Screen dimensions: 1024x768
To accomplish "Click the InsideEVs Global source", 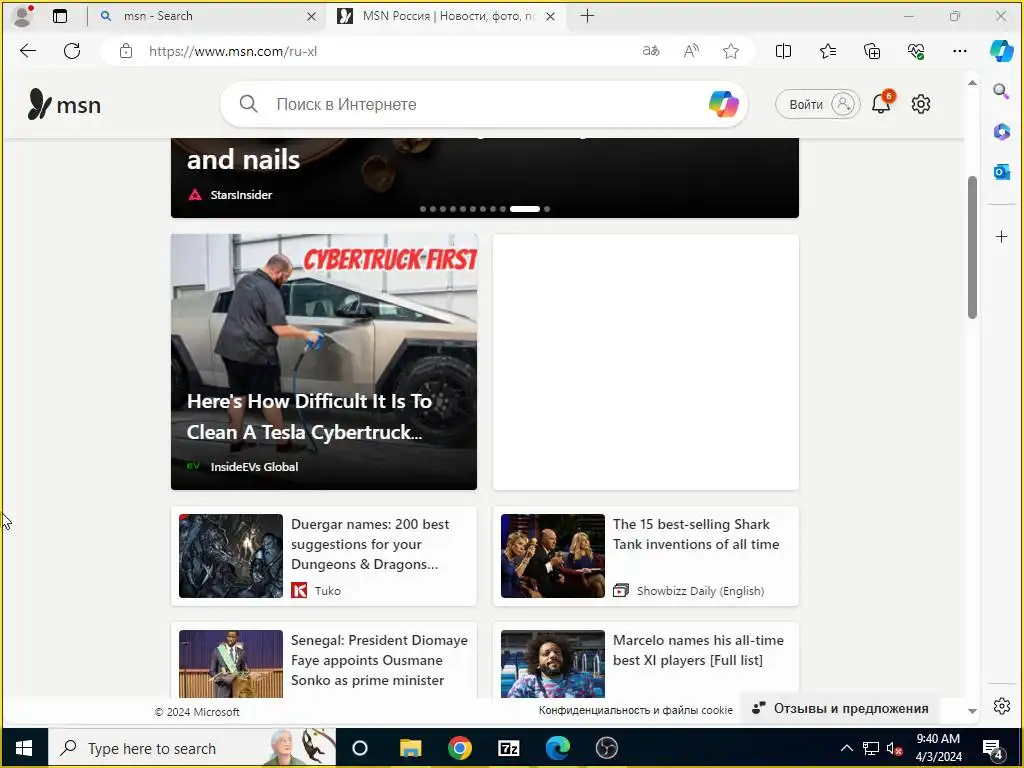I will [254, 467].
